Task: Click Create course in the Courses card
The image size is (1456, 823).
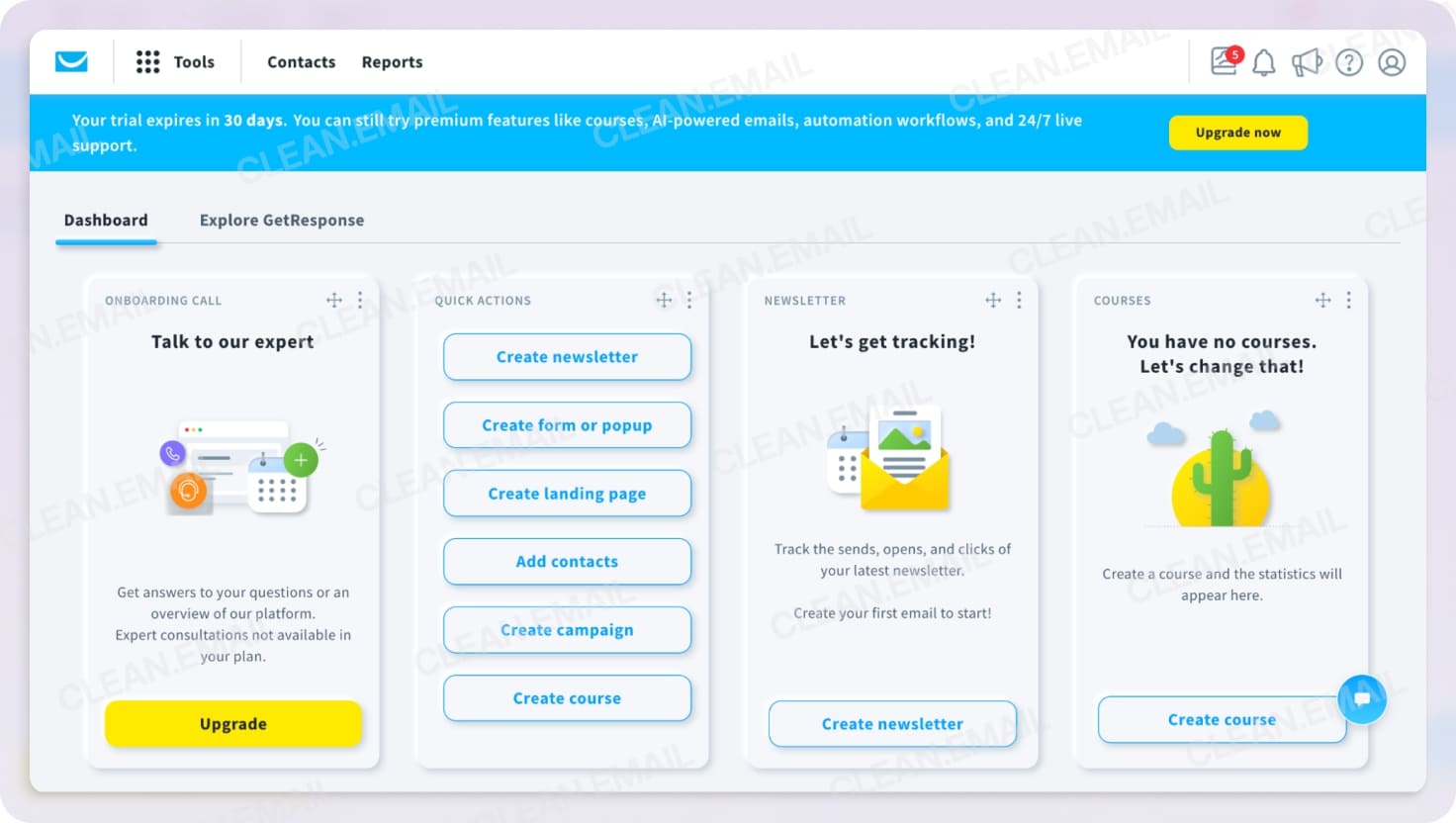Action: click(1221, 719)
